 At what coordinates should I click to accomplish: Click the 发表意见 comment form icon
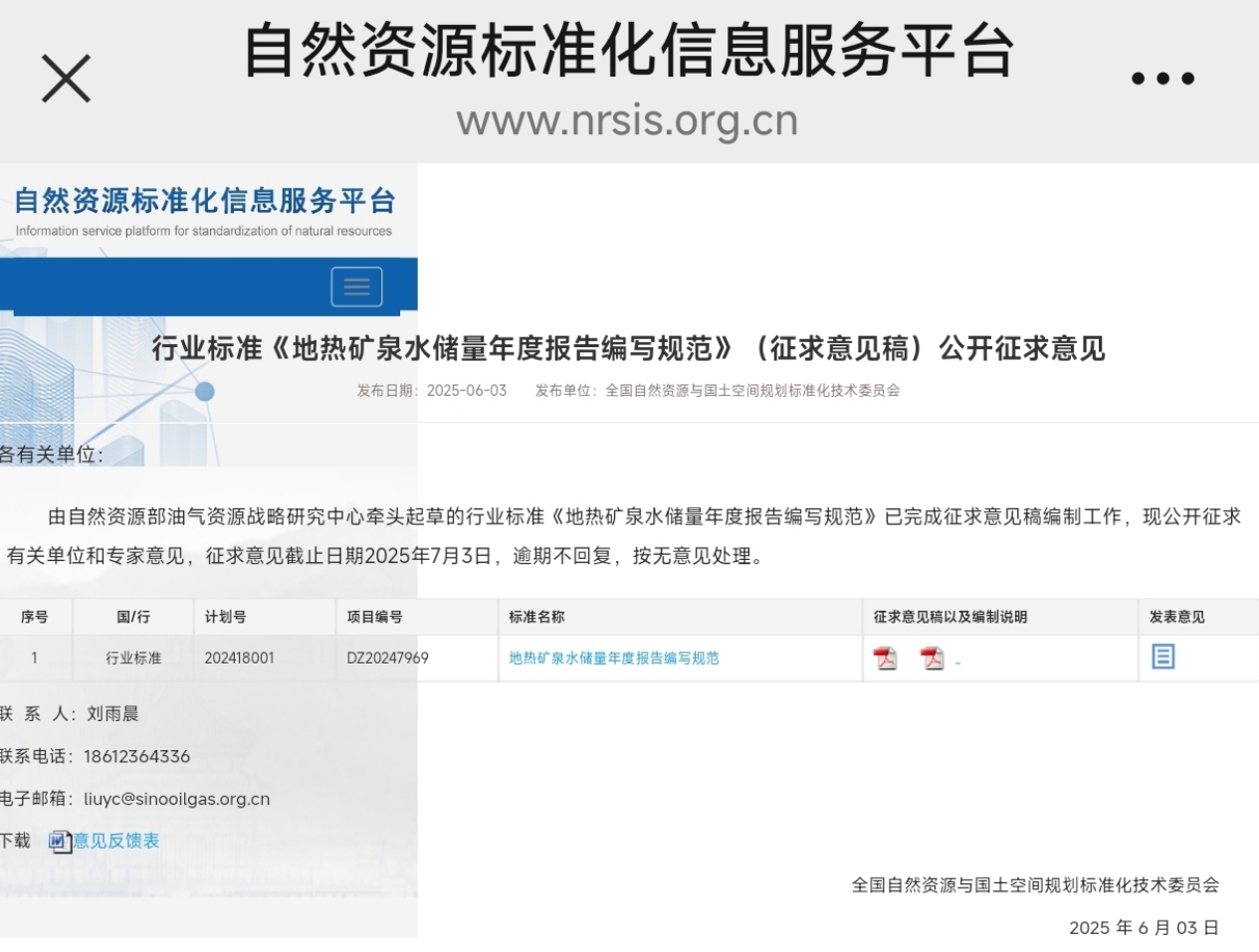pos(1162,657)
